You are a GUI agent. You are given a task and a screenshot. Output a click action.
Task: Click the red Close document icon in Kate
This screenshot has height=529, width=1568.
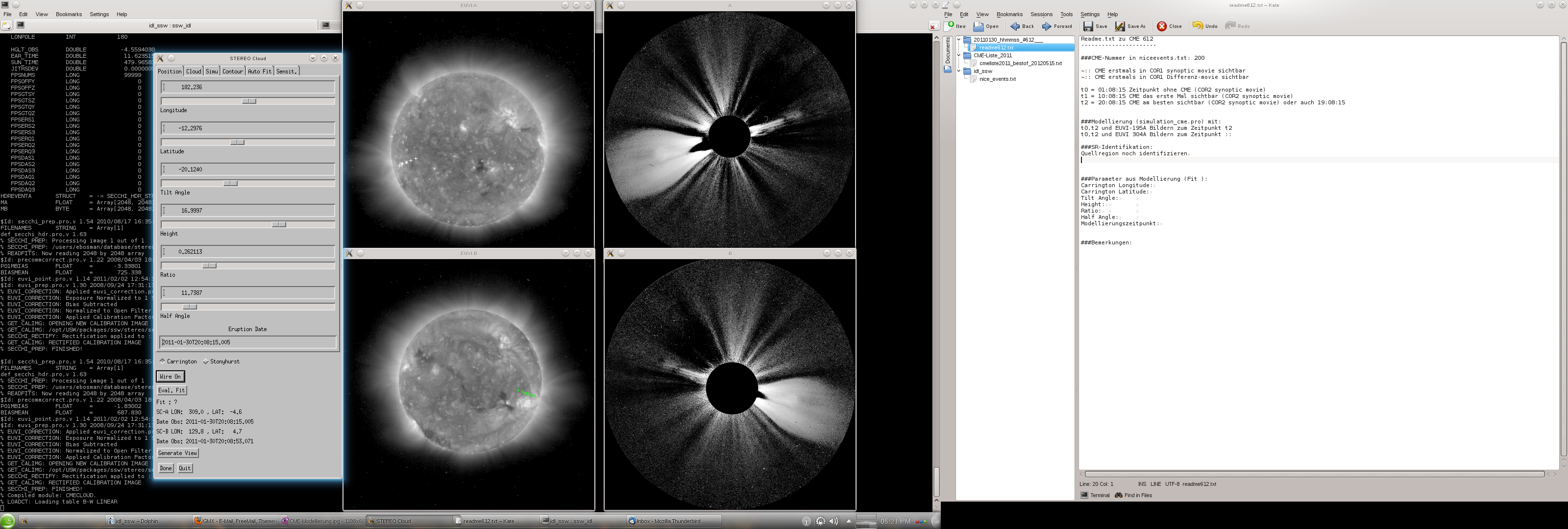click(x=1161, y=26)
